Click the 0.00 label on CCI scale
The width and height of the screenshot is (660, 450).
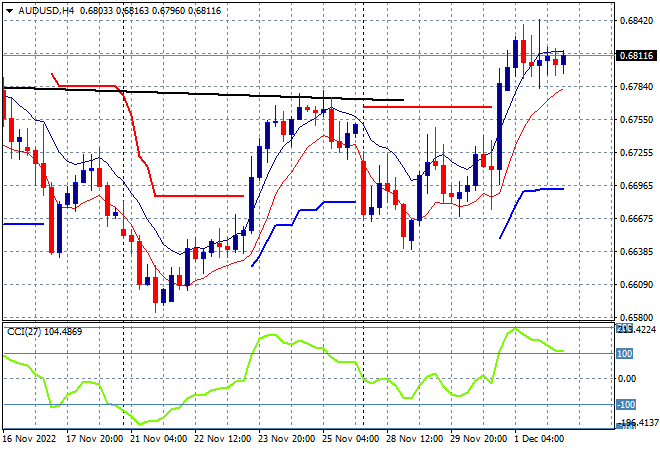(x=627, y=379)
